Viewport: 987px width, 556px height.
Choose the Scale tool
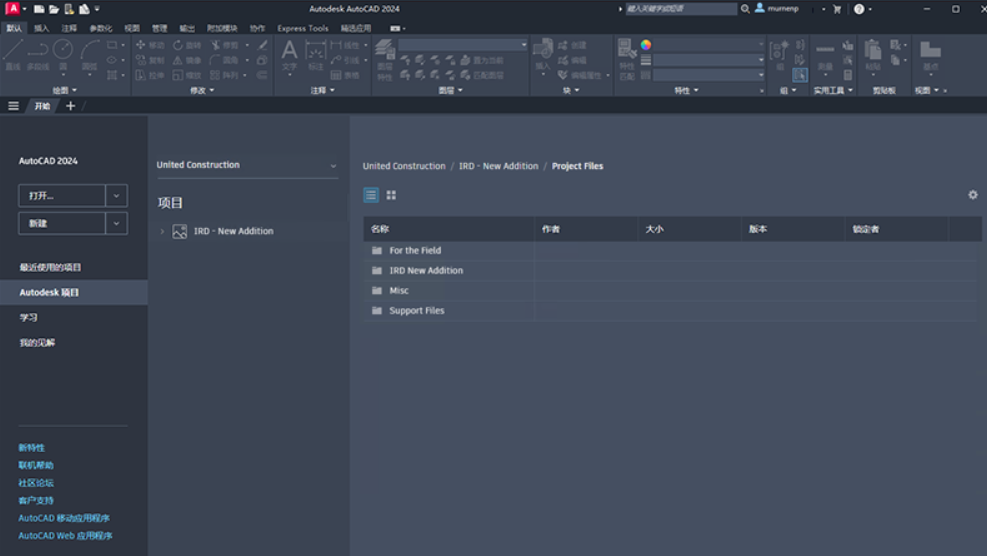[187, 76]
